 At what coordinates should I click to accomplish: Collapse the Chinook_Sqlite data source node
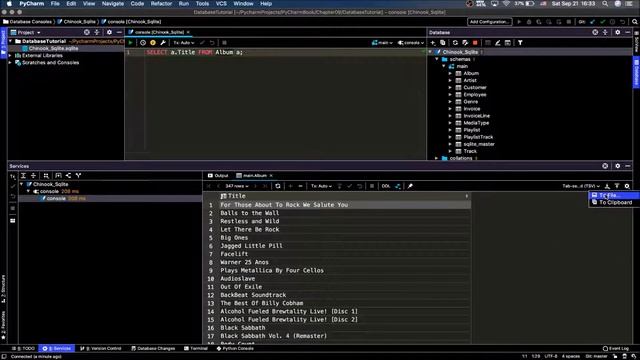[430, 52]
